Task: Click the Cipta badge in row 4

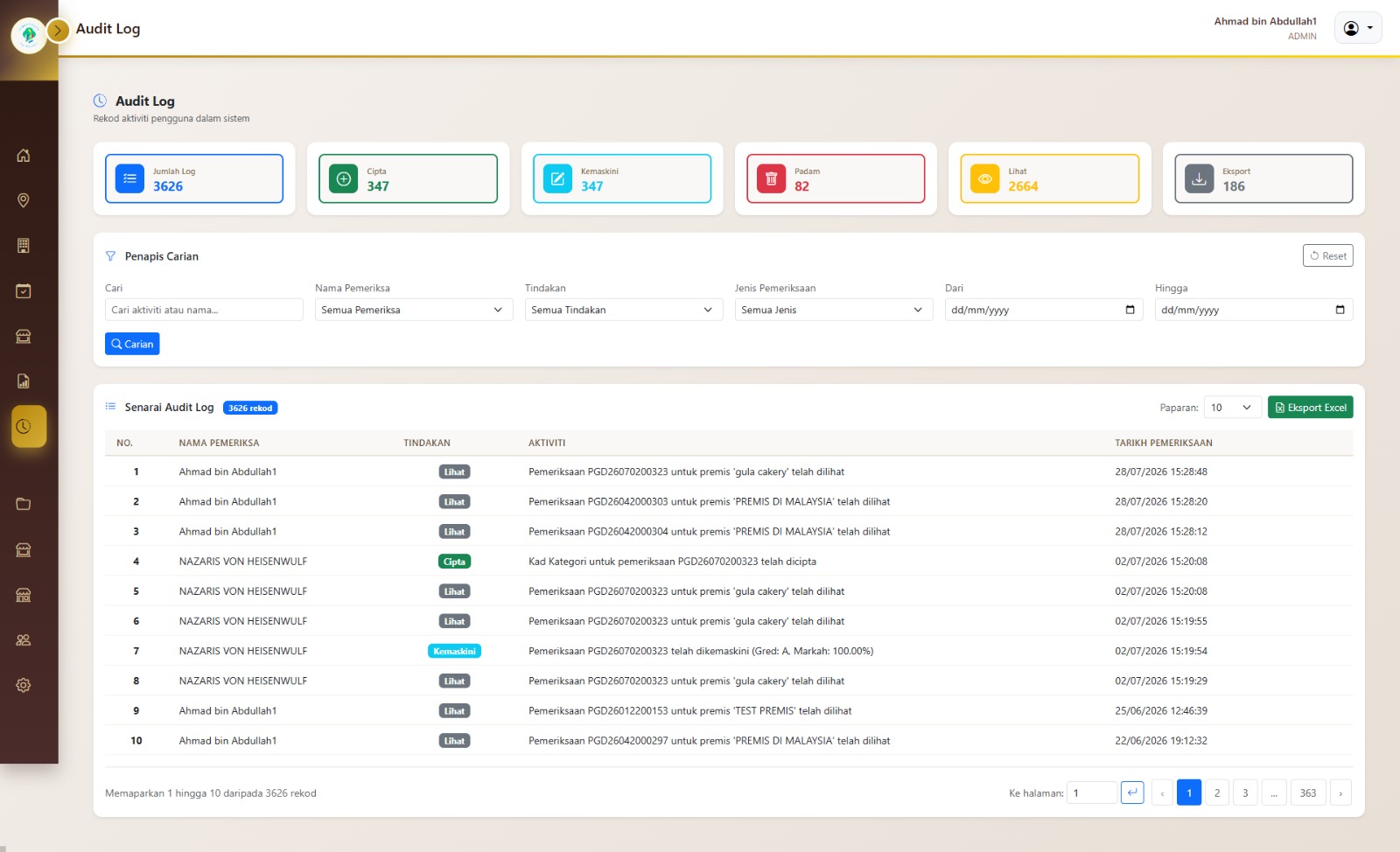Action: tap(454, 562)
